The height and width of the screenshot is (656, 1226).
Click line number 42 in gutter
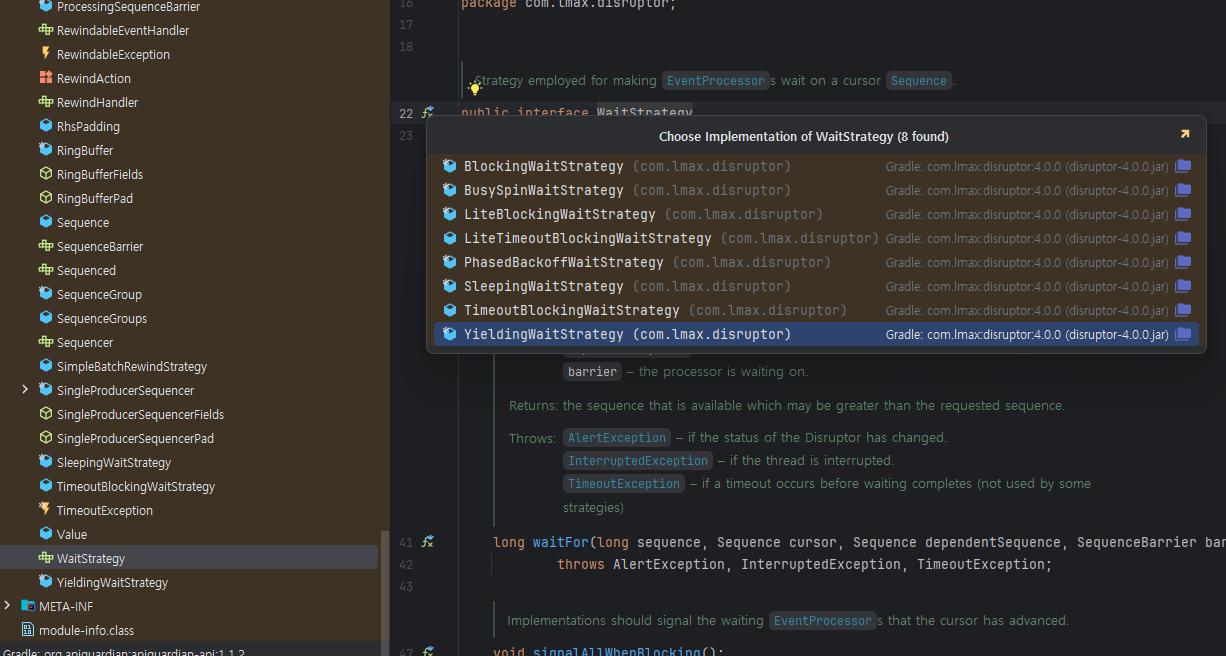[405, 565]
